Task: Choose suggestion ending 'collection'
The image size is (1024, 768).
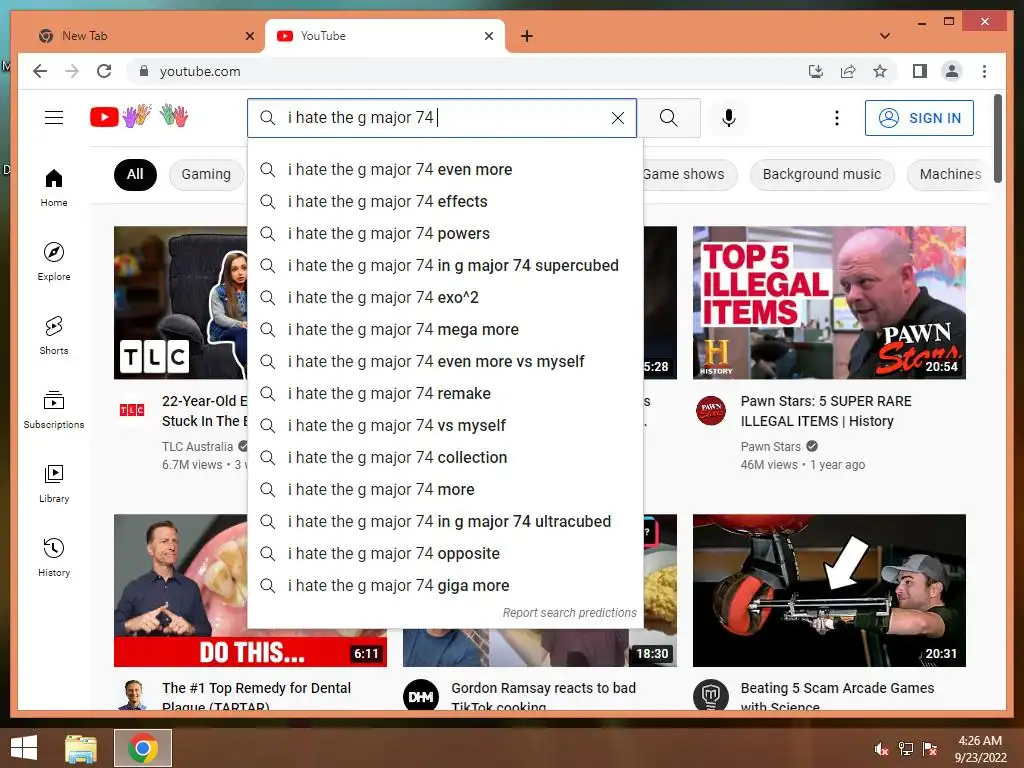Action: coord(445,458)
